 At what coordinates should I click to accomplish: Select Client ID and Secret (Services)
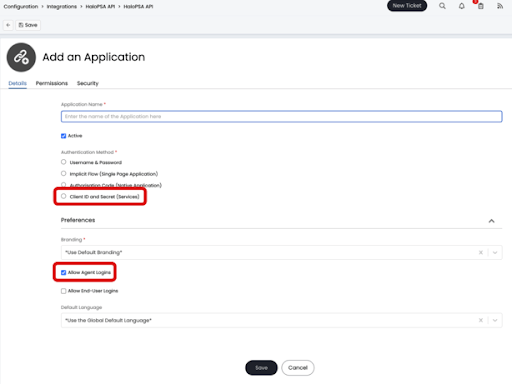point(63,196)
